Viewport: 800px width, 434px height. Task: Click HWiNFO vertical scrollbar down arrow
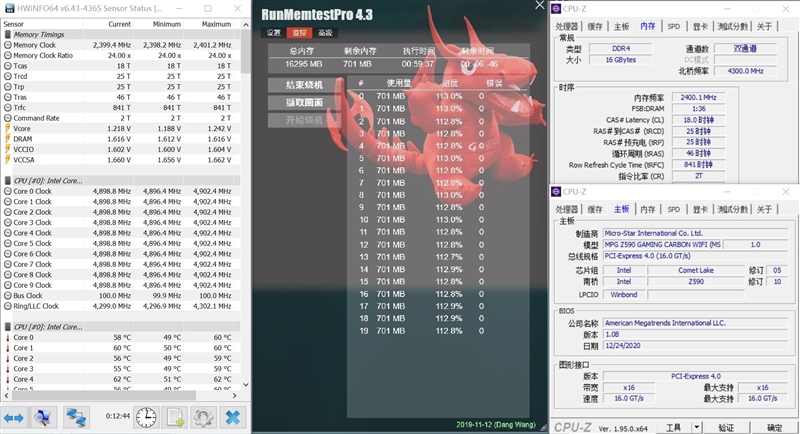point(245,385)
